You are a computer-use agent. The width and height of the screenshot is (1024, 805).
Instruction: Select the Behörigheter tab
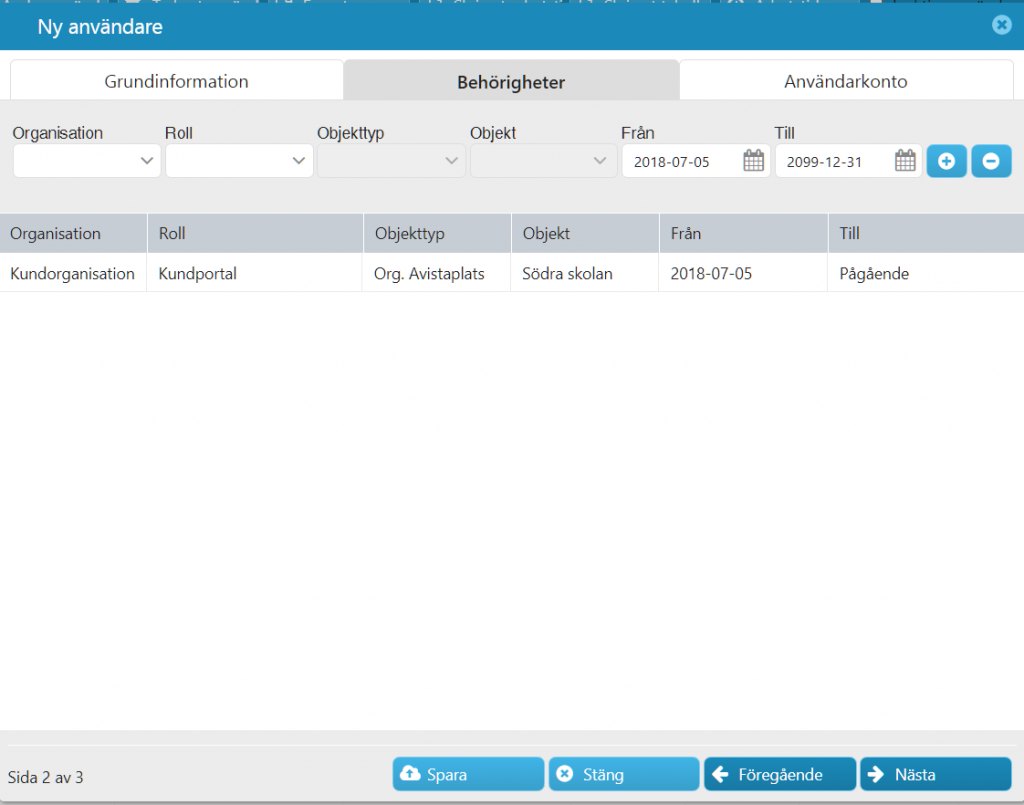(511, 81)
